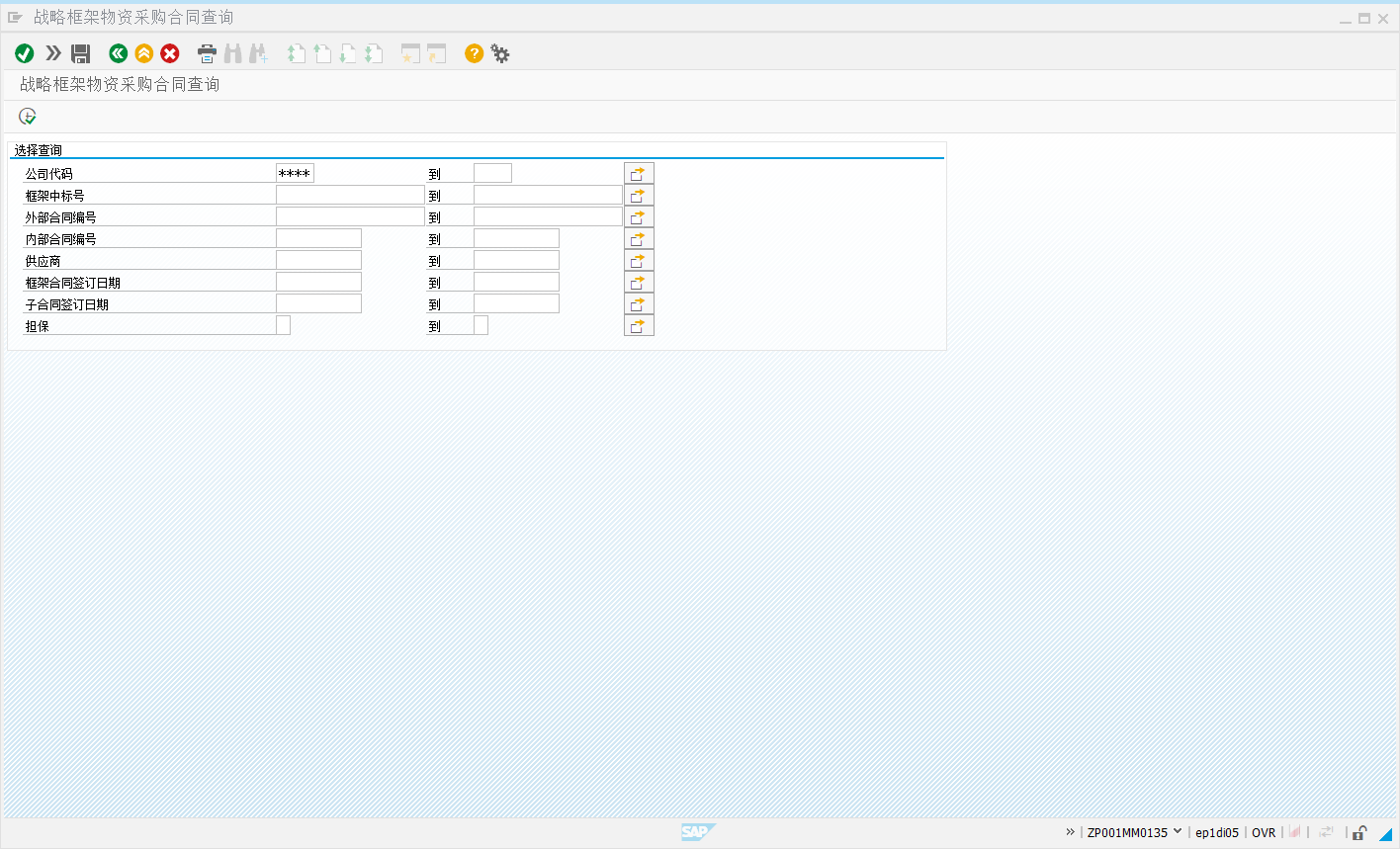Click the 框架中标号 from-value input field
This screenshot has height=849, width=1400.
[350, 196]
